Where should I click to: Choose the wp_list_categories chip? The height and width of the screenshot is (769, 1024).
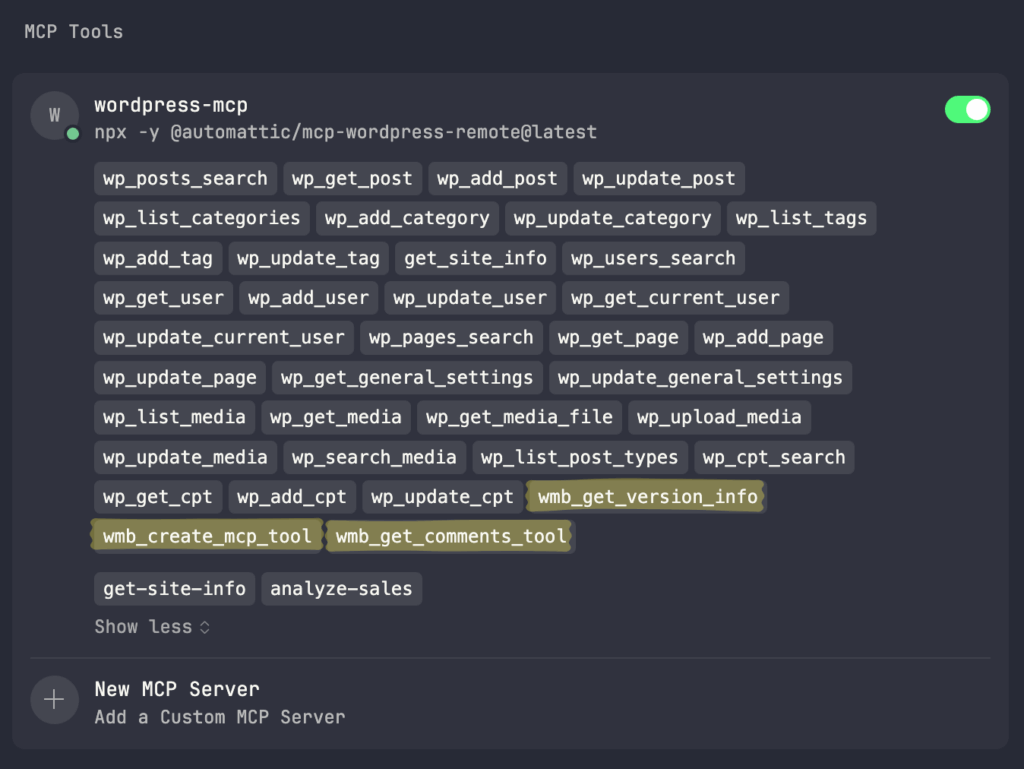tap(202, 218)
